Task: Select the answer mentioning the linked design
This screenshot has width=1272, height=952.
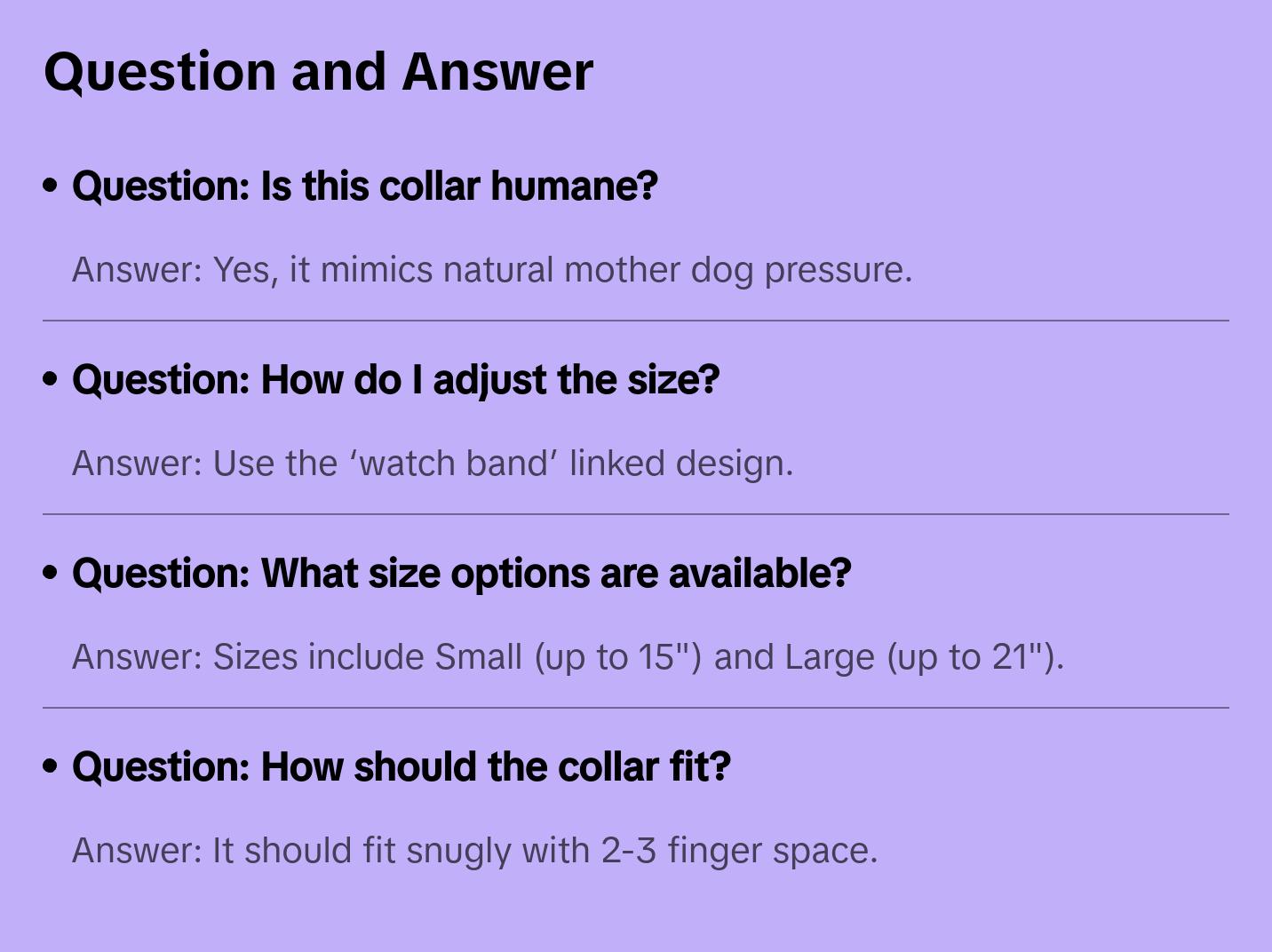Action: (432, 464)
